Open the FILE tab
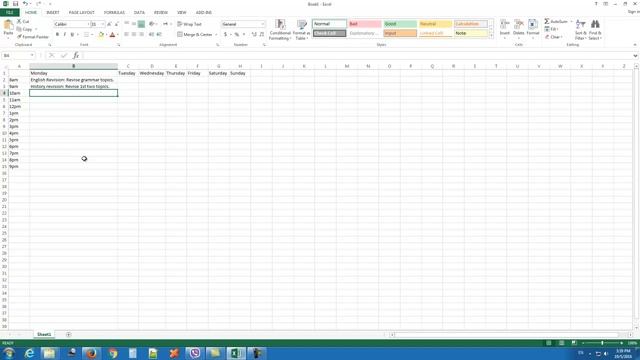Viewport: 640px width, 360px height. pos(10,13)
